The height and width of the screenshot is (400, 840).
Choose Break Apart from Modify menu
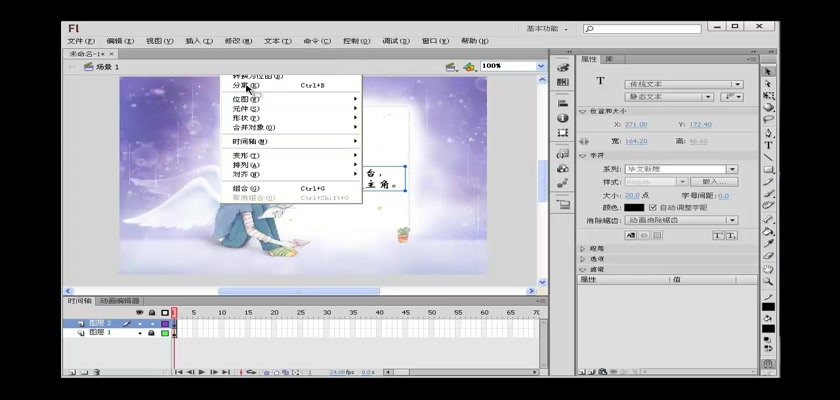291,86
